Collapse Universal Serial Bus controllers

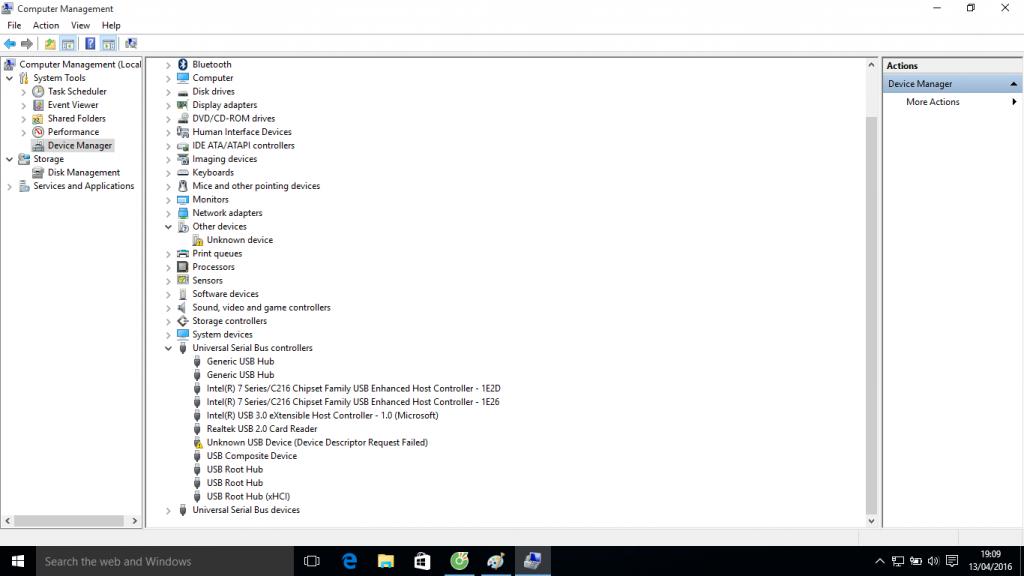pos(168,348)
